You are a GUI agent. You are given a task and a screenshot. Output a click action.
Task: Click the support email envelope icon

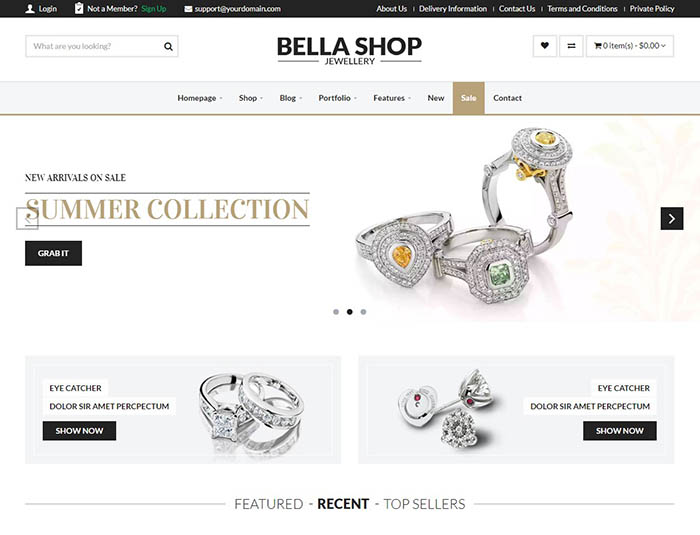[188, 9]
